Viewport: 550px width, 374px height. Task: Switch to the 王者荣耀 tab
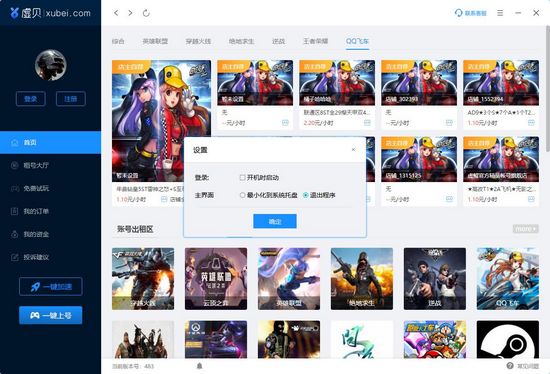[x=315, y=41]
